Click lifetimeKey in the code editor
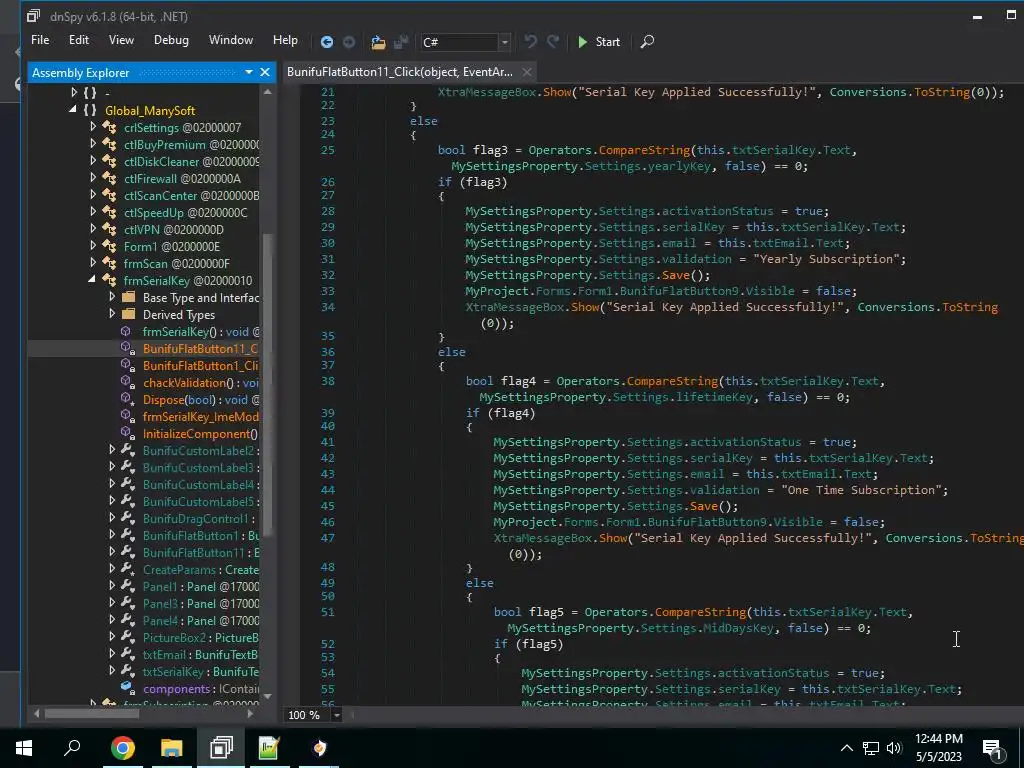The height and width of the screenshot is (768, 1024). pos(714,397)
